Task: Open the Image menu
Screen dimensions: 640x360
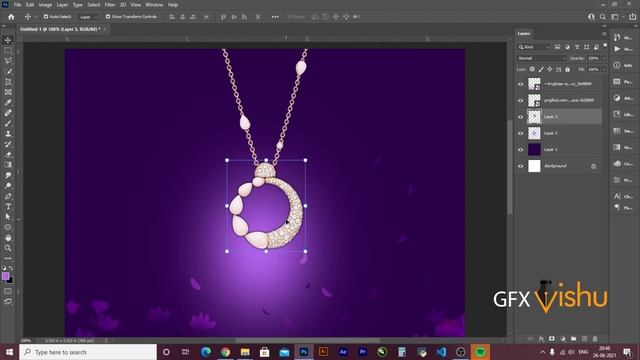Action: pyautogui.click(x=45, y=5)
